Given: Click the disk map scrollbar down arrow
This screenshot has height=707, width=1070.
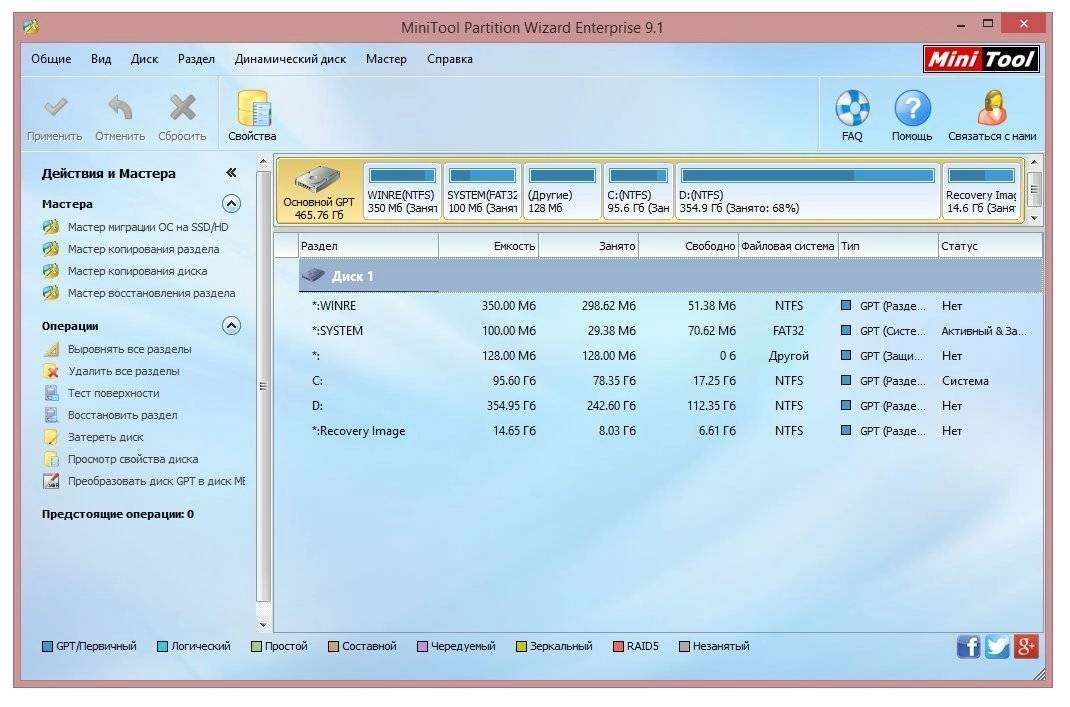Looking at the screenshot, I should pos(1035,218).
